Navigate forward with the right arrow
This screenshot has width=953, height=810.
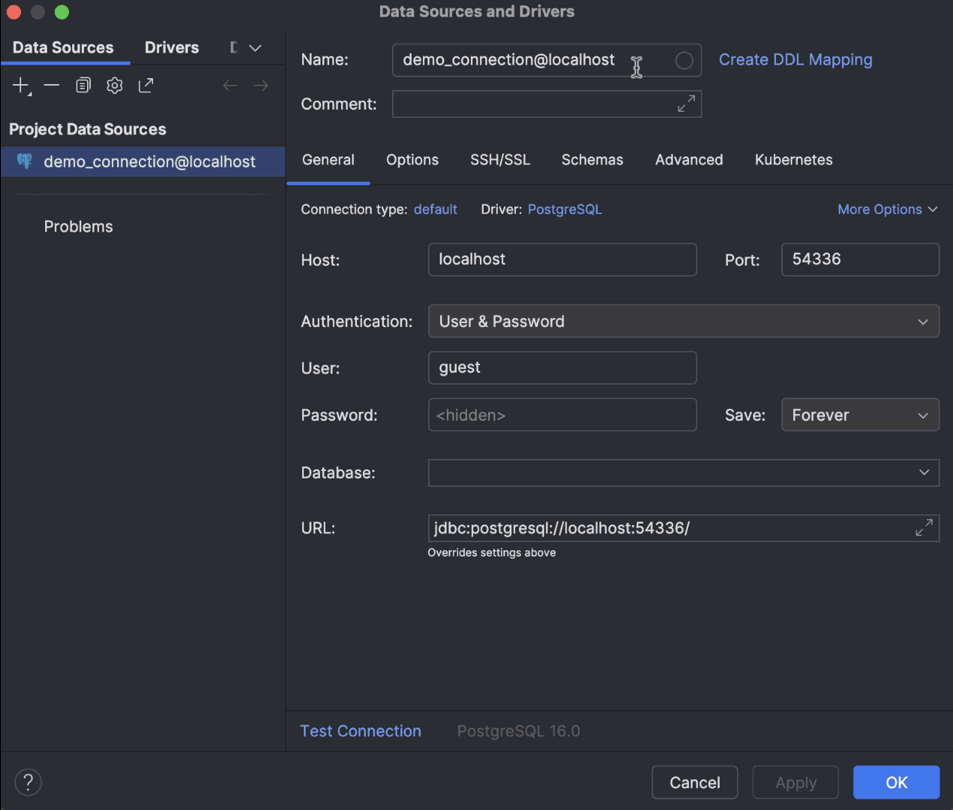point(261,86)
